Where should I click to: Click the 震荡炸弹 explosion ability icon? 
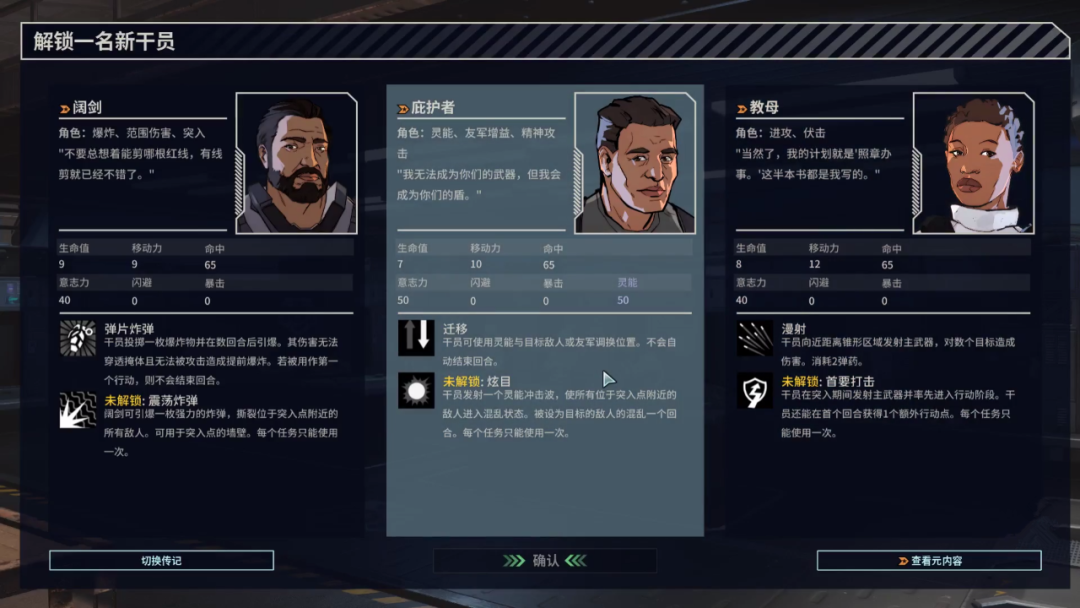point(77,410)
